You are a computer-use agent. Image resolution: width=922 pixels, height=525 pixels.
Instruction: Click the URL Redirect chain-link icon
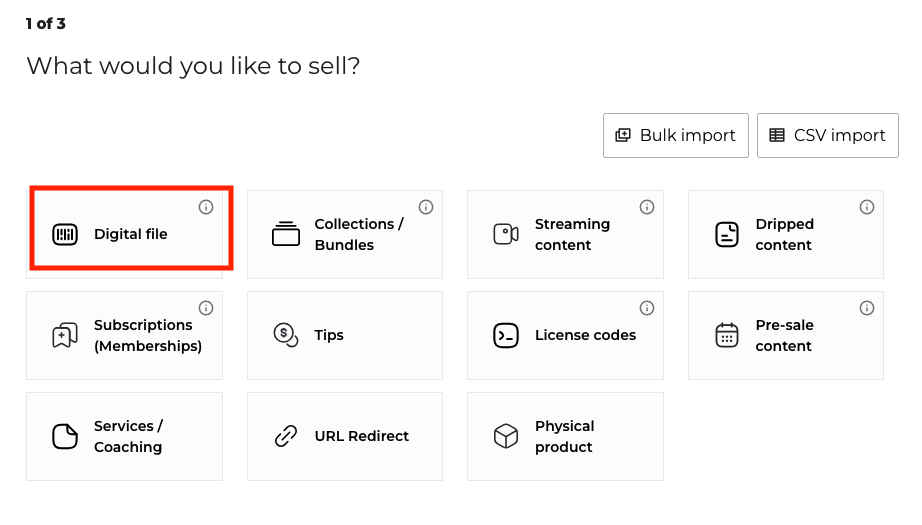(286, 437)
